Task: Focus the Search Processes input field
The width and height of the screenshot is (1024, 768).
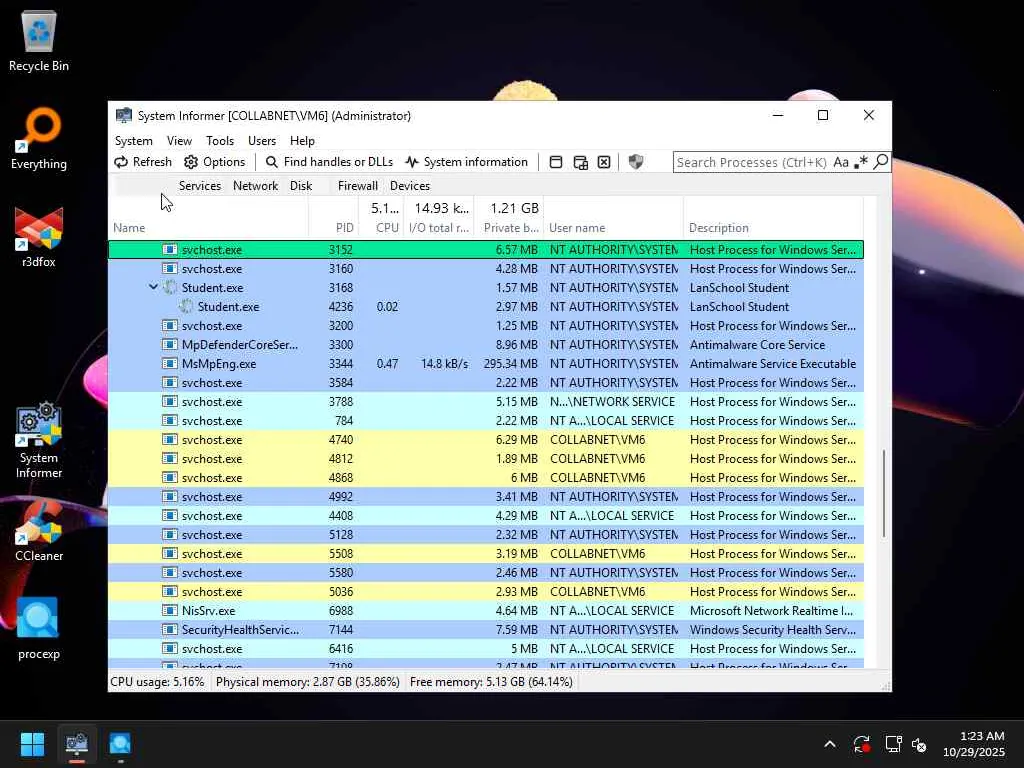Action: pyautogui.click(x=752, y=162)
